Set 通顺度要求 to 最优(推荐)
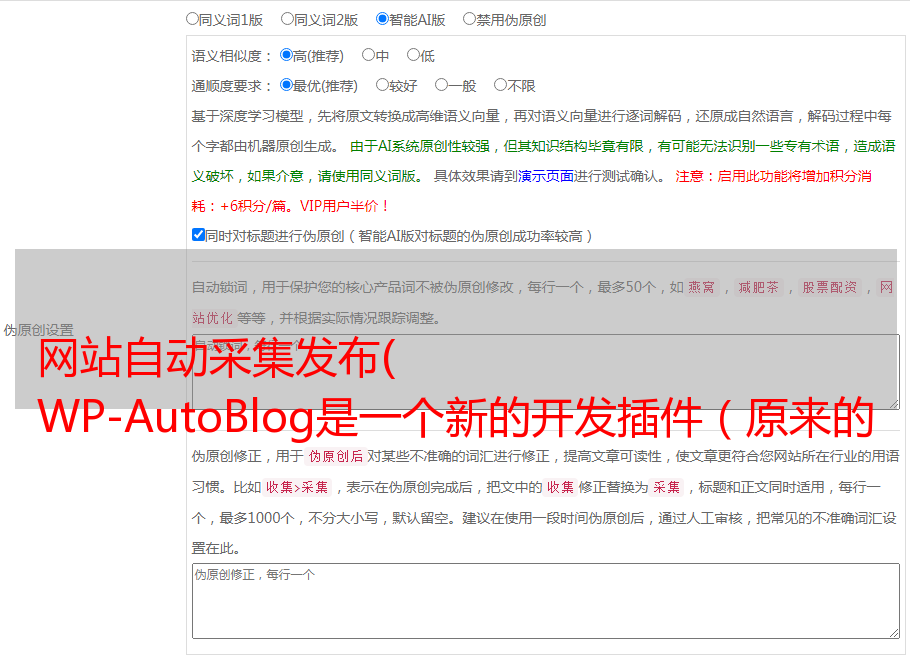The height and width of the screenshot is (658, 911). point(286,85)
